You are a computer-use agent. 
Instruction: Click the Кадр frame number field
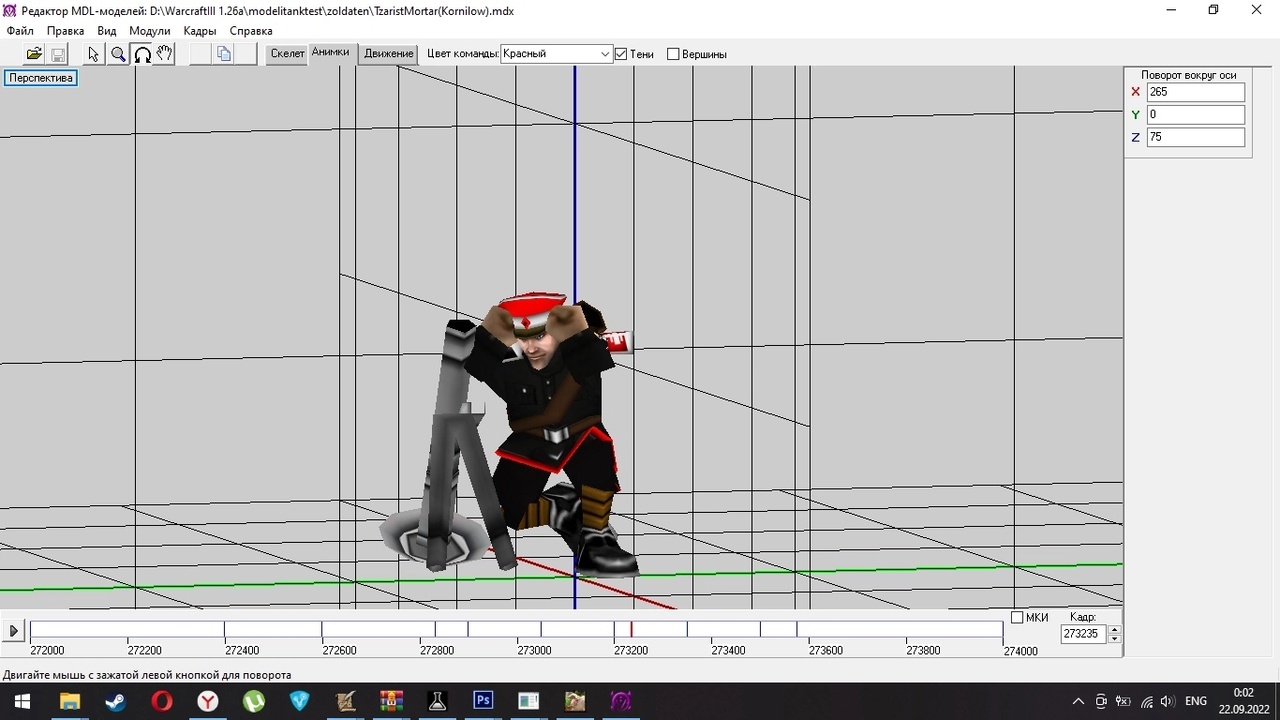coord(1084,634)
